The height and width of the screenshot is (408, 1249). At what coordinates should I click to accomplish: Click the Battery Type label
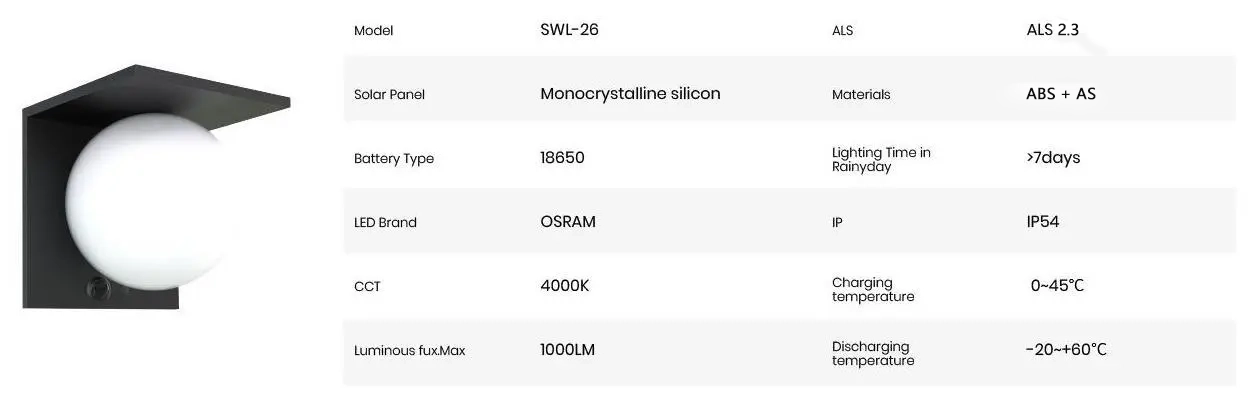tap(394, 159)
